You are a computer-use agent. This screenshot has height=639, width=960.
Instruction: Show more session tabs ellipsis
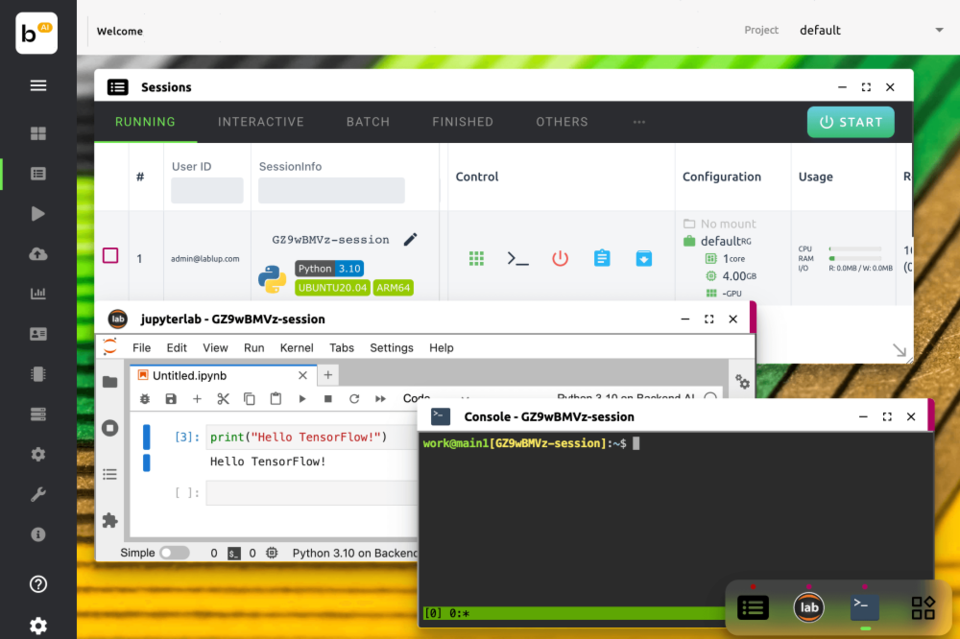(x=639, y=122)
